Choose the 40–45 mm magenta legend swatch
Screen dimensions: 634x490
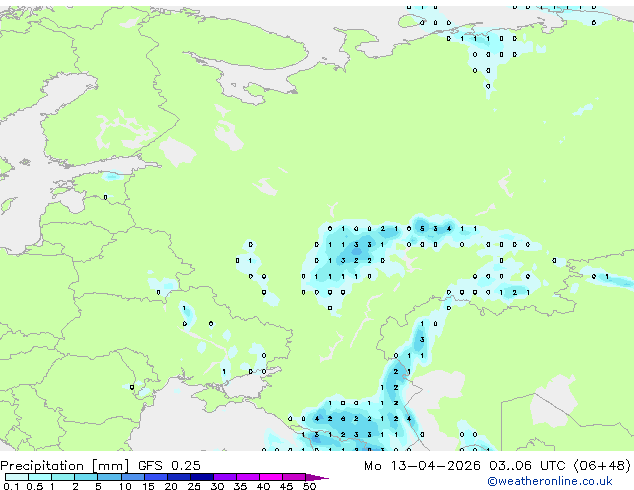coord(271,477)
